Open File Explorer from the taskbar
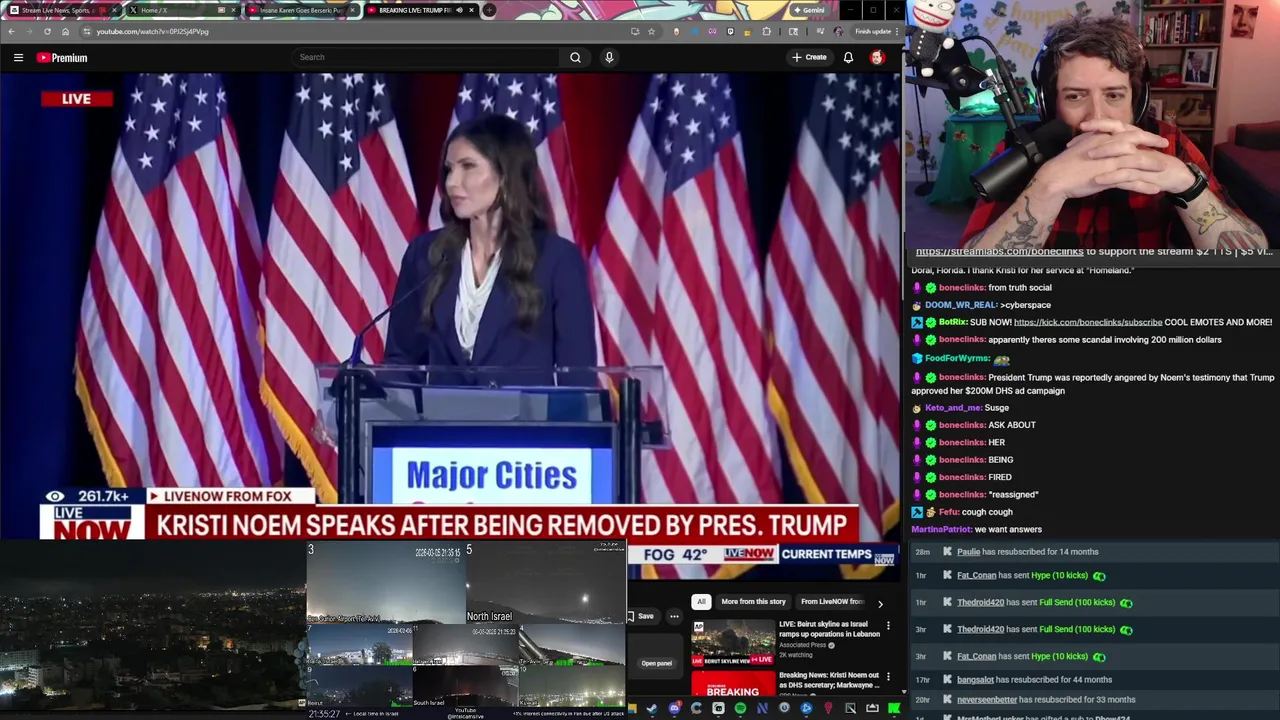1280x720 pixels. [x=632, y=708]
